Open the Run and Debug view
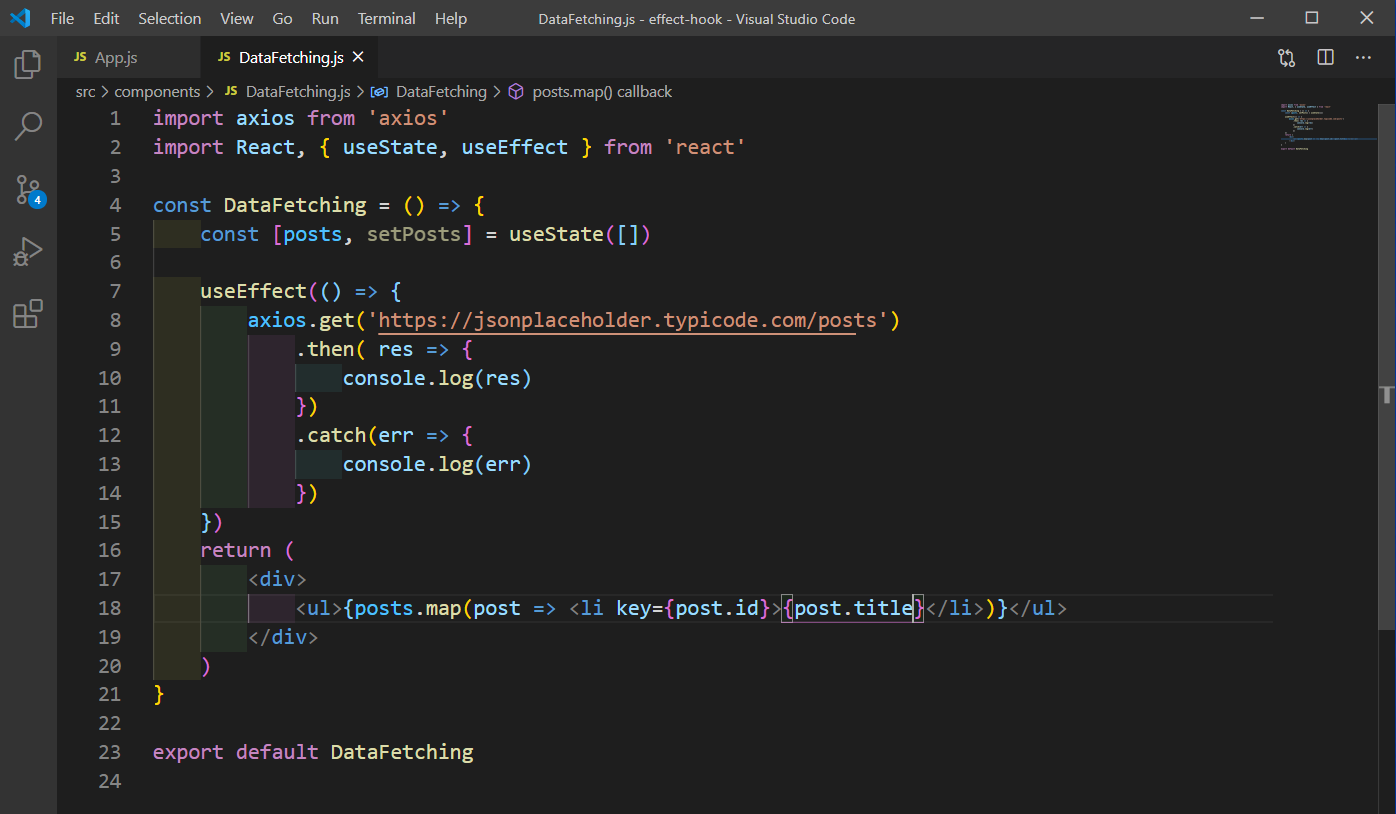Image resolution: width=1396 pixels, height=814 pixels. pos(28,251)
